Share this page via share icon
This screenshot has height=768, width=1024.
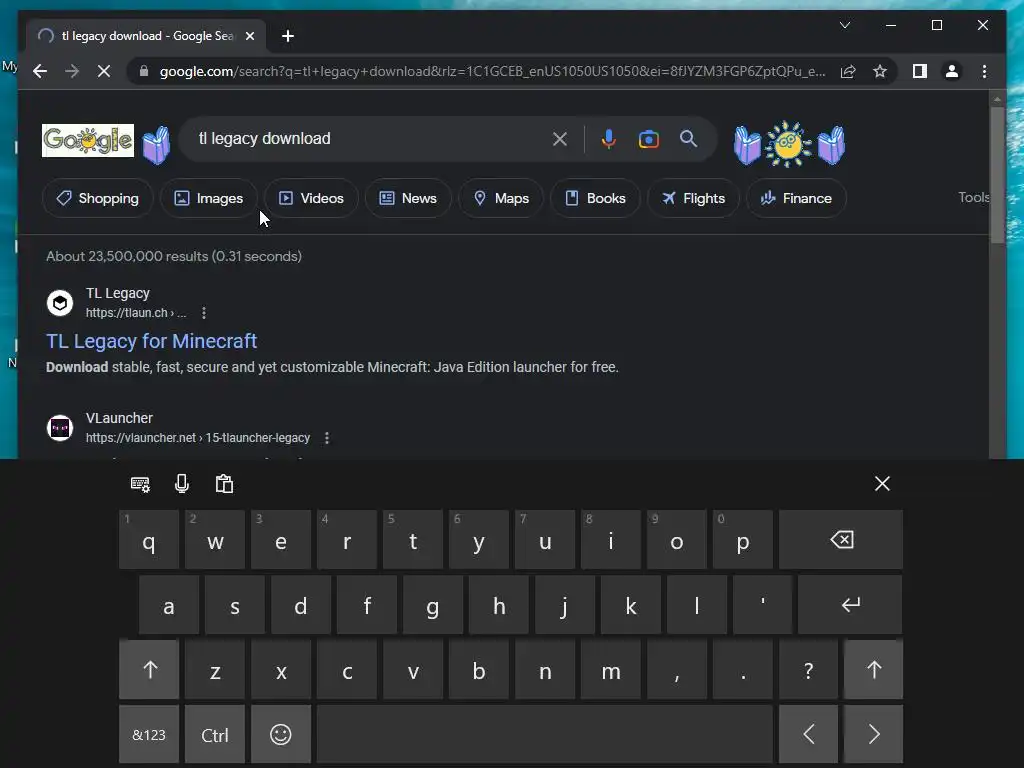point(848,71)
